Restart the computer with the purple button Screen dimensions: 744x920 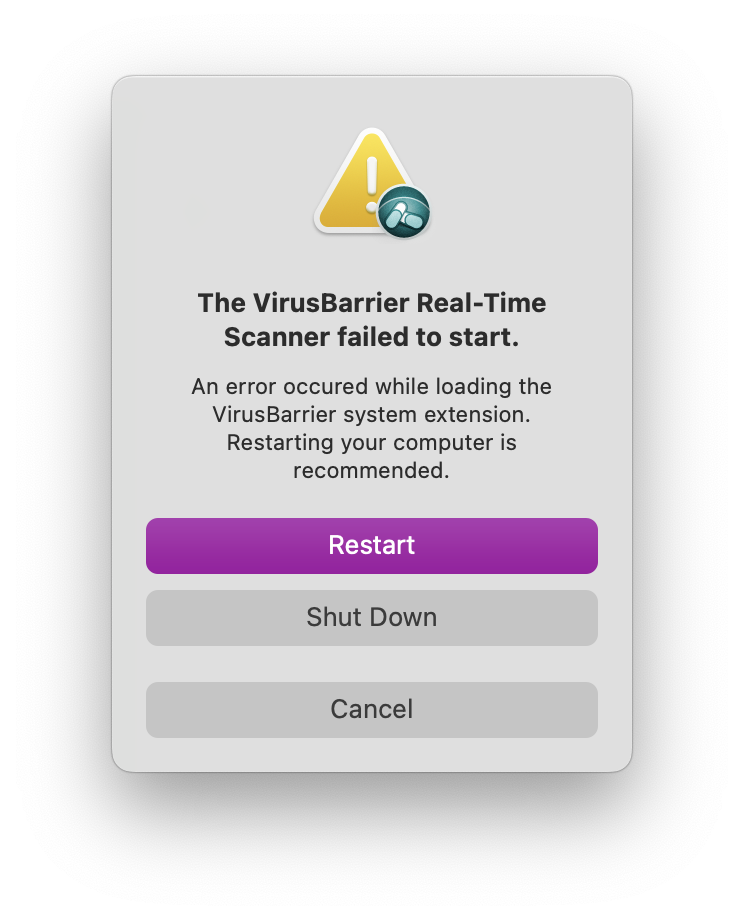(x=371, y=546)
